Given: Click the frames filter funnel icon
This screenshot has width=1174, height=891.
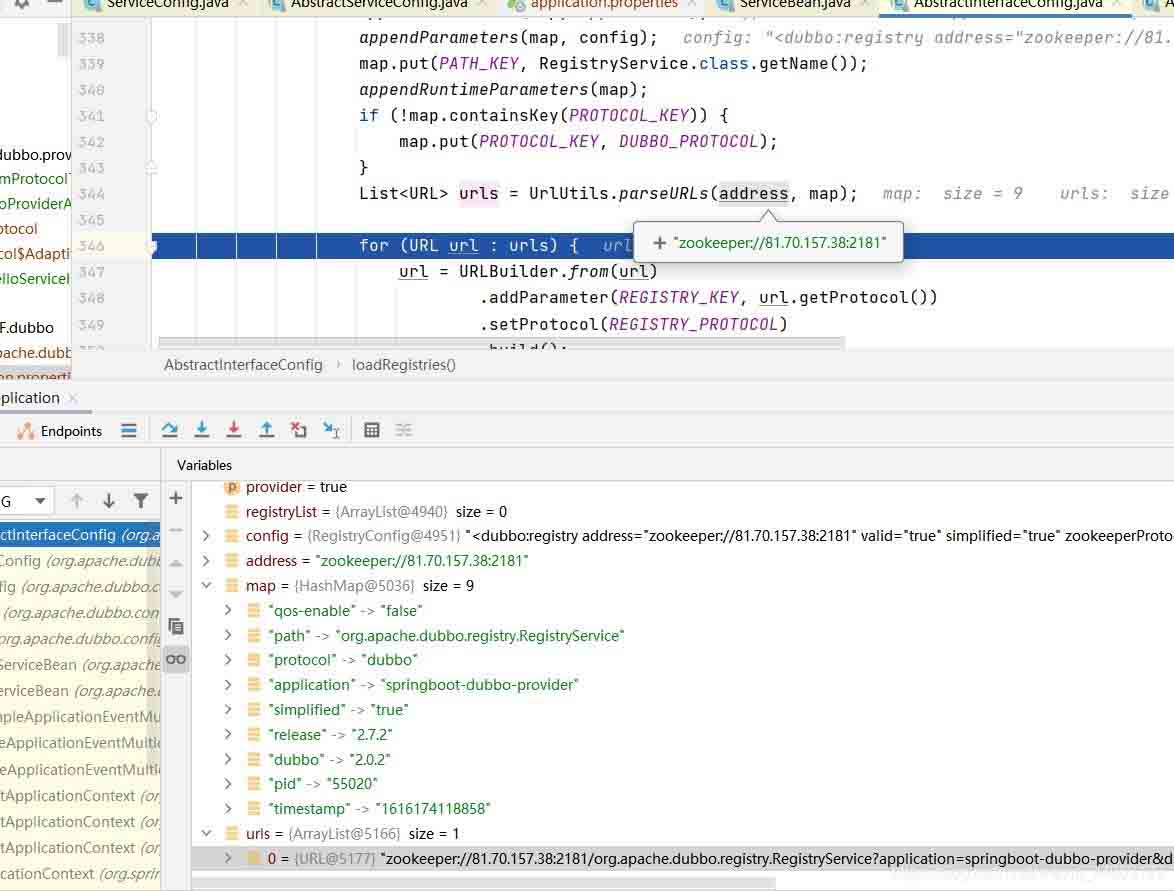Looking at the screenshot, I should (x=141, y=501).
